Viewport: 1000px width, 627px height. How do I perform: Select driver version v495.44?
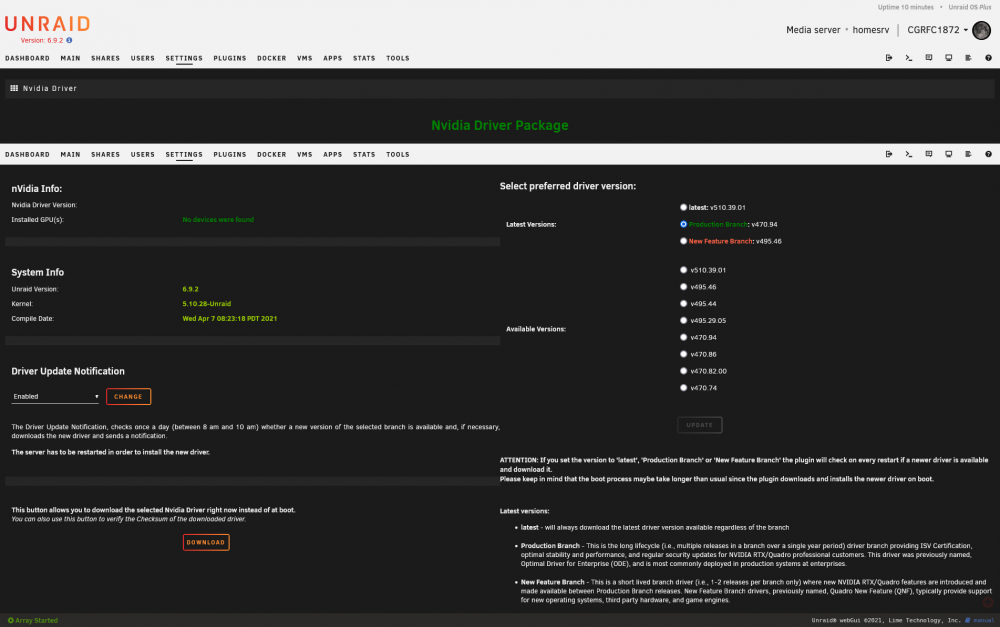[683, 304]
